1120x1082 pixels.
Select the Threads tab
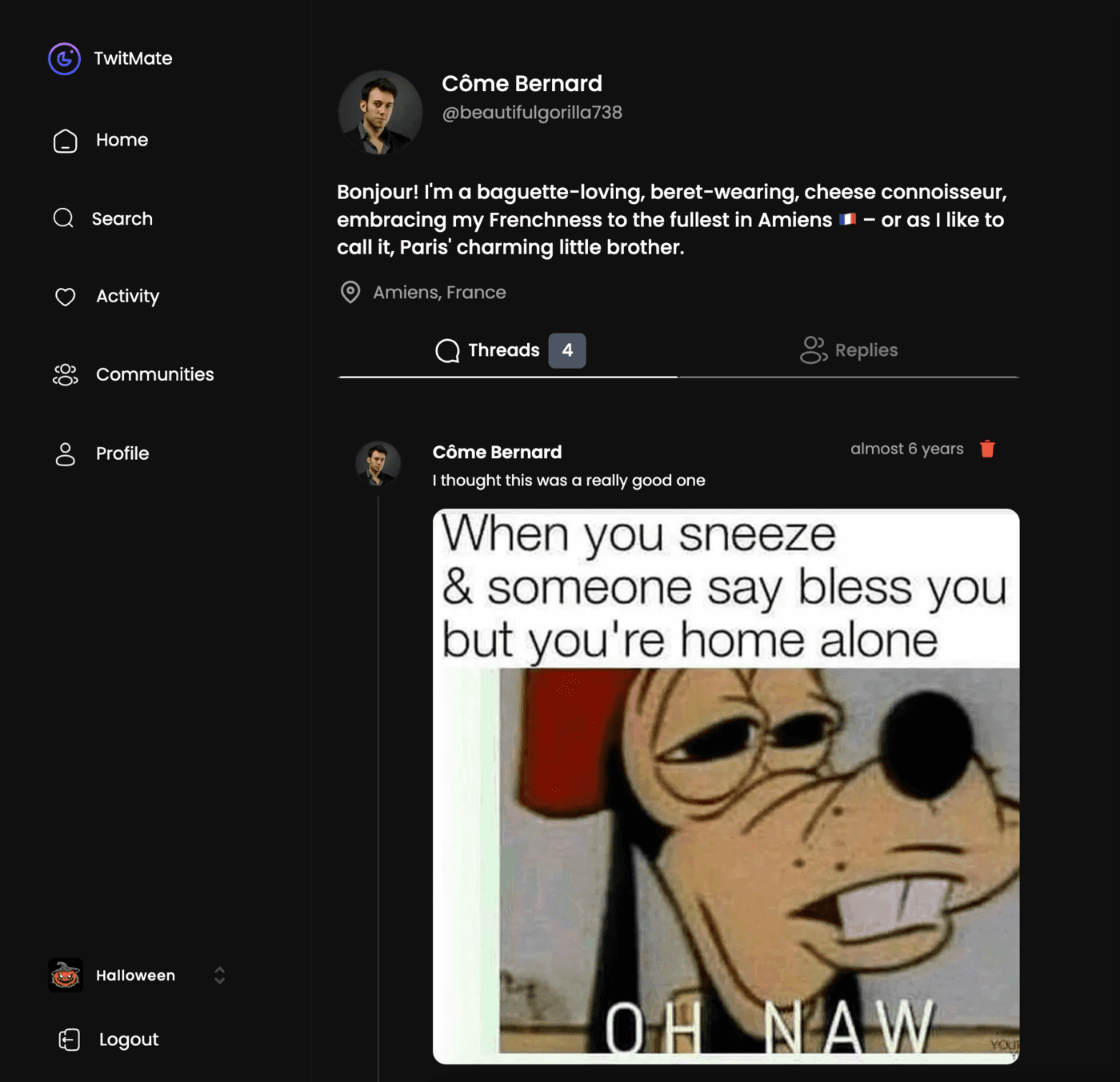pos(508,350)
